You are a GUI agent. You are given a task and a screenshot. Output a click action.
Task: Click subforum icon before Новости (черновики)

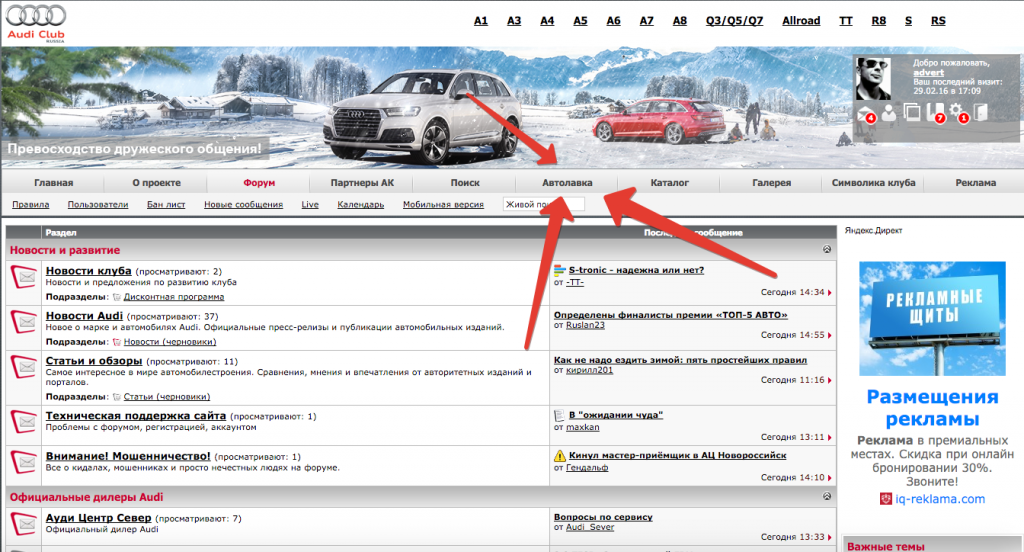(117, 342)
